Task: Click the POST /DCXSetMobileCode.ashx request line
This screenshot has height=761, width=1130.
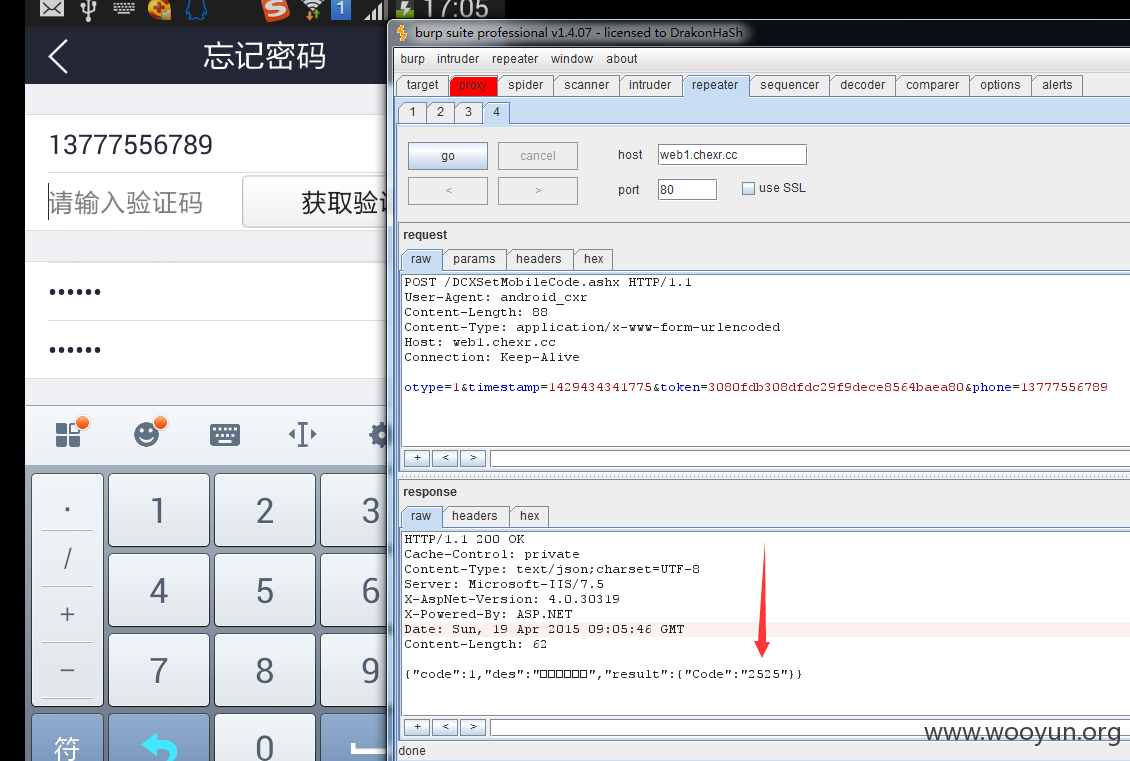Action: pyautogui.click(x=548, y=282)
